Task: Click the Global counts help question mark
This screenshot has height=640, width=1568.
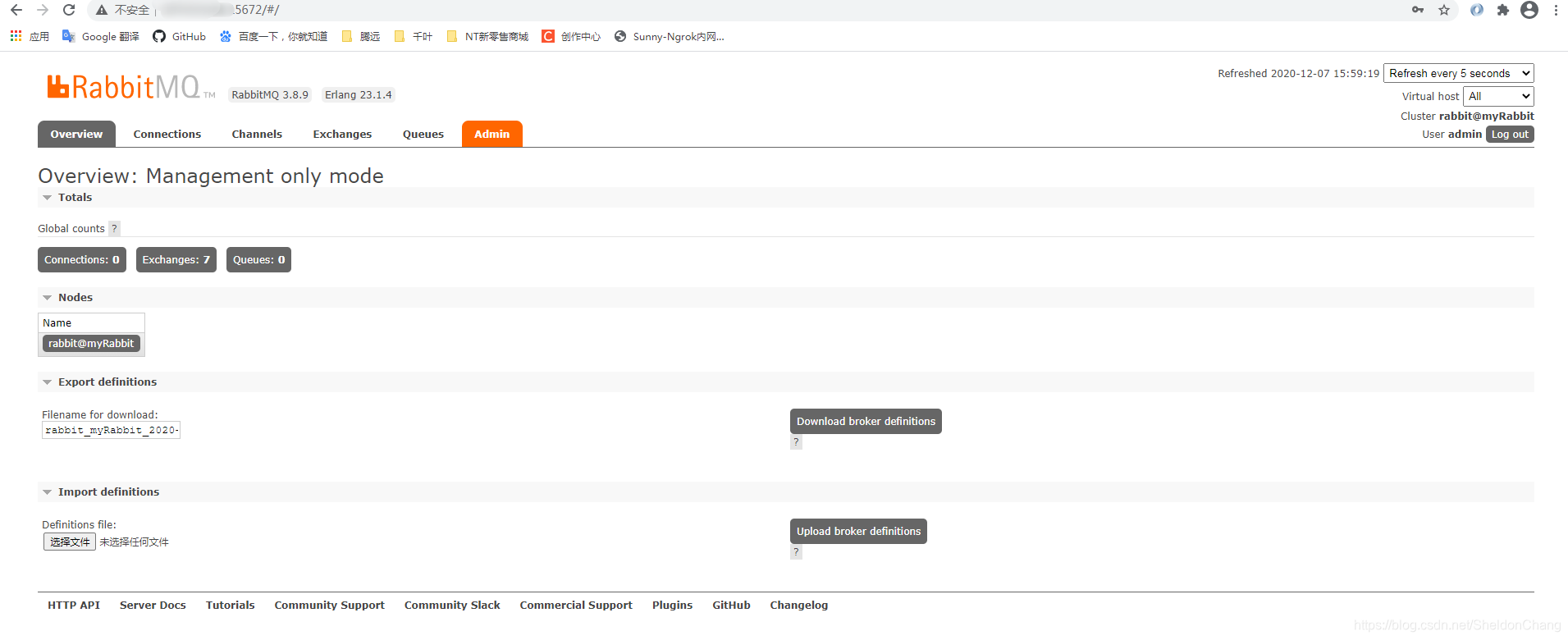Action: [114, 228]
